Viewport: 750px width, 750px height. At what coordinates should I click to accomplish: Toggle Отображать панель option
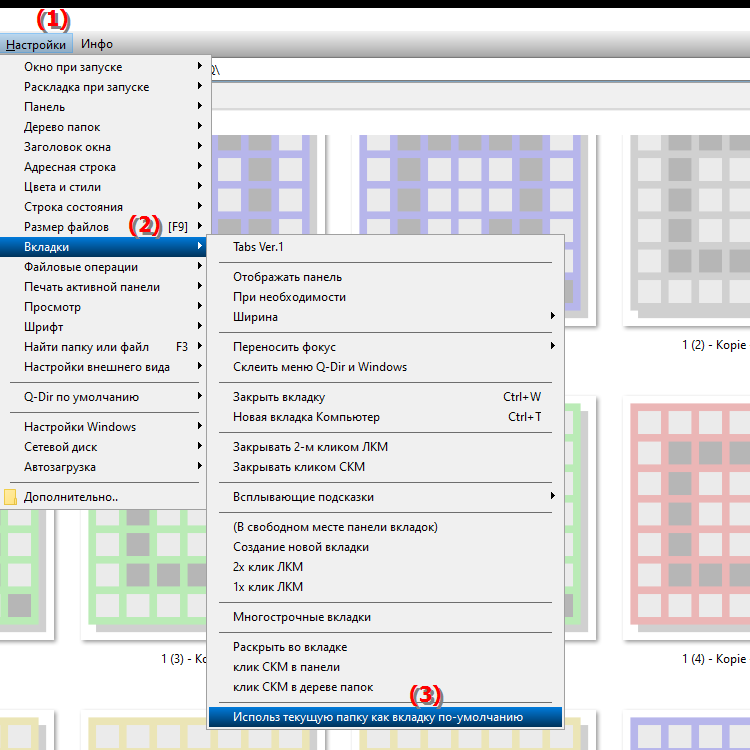coord(386,277)
